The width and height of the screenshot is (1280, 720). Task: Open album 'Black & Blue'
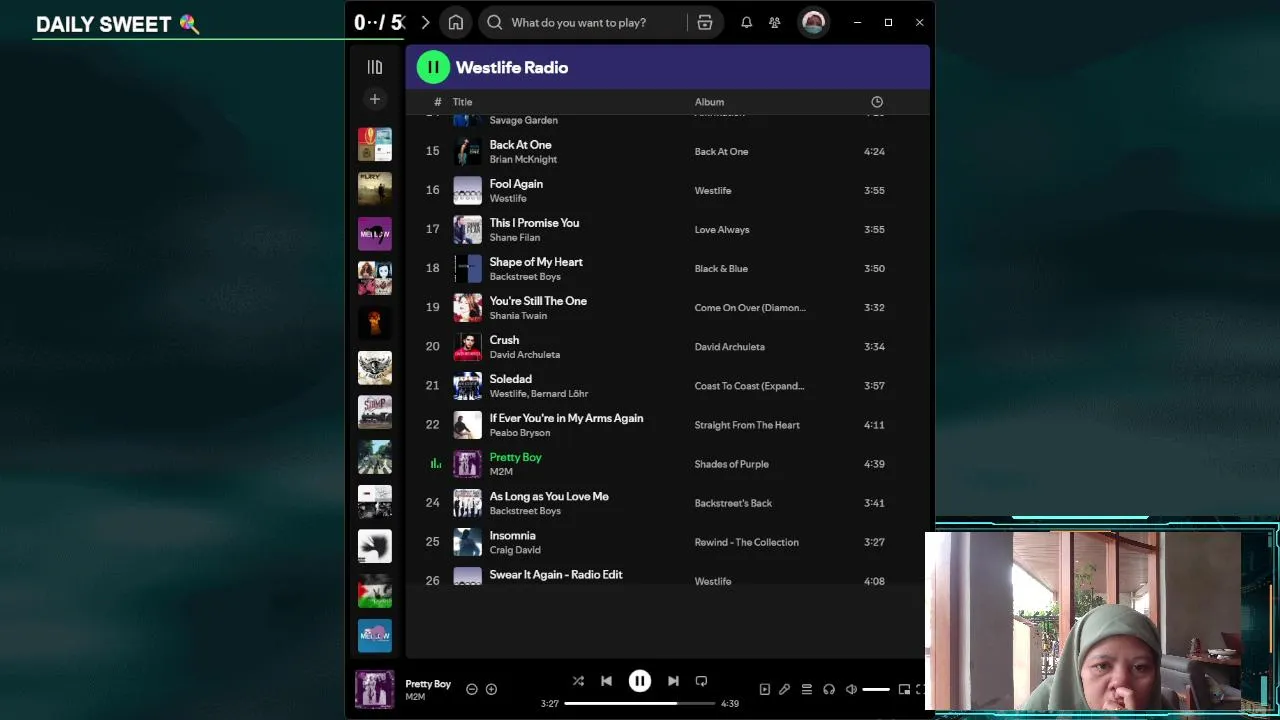coord(720,268)
